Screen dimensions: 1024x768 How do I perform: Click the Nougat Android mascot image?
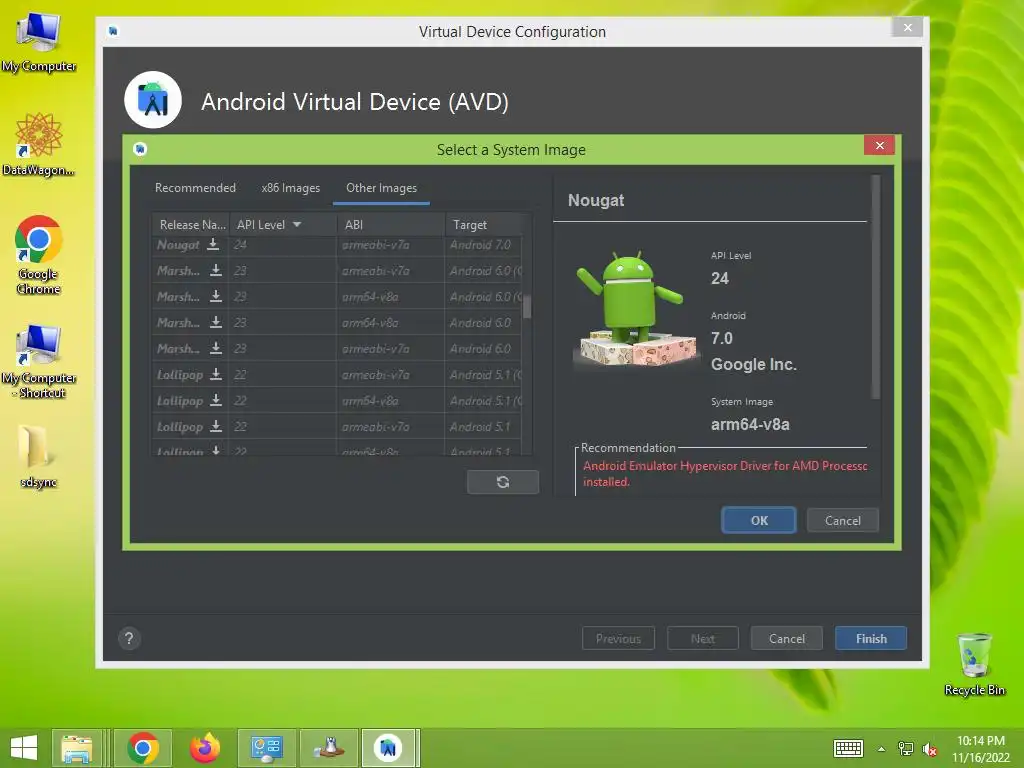coord(635,309)
